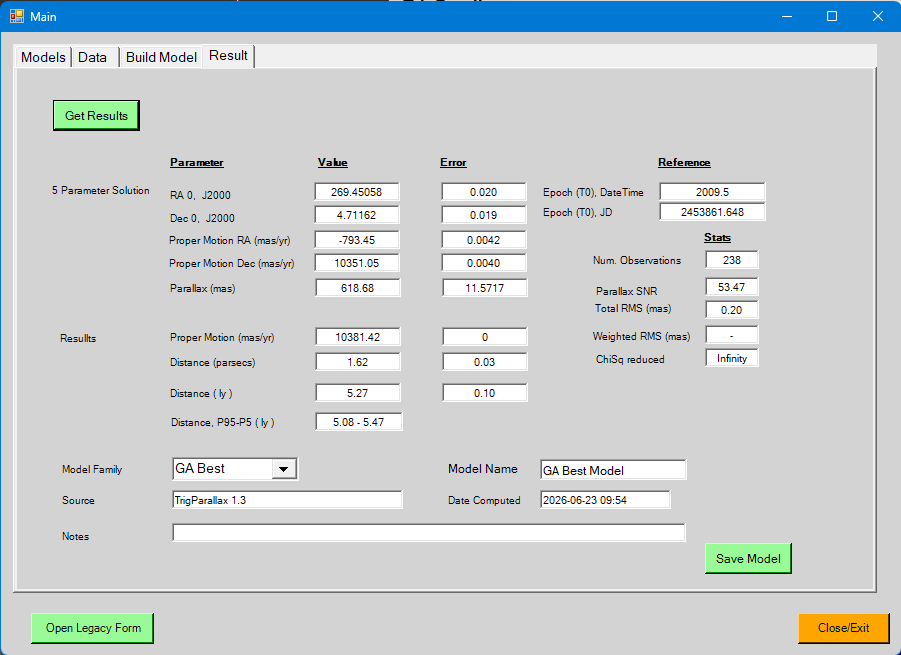Click the RA 0 error field 0.020
The height and width of the screenshot is (655, 901).
484,192
